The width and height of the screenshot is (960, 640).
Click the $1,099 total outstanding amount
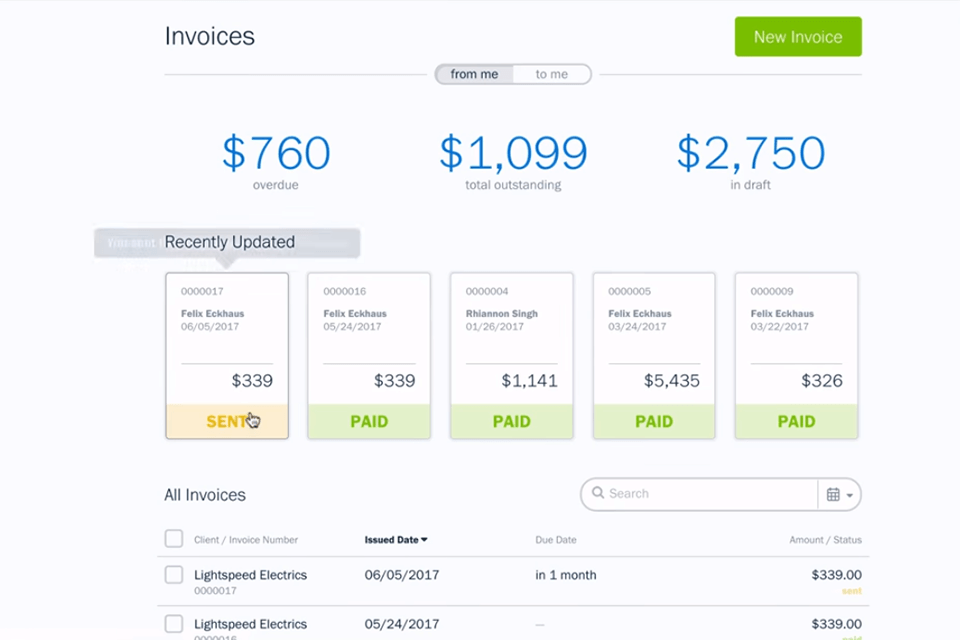(x=513, y=153)
